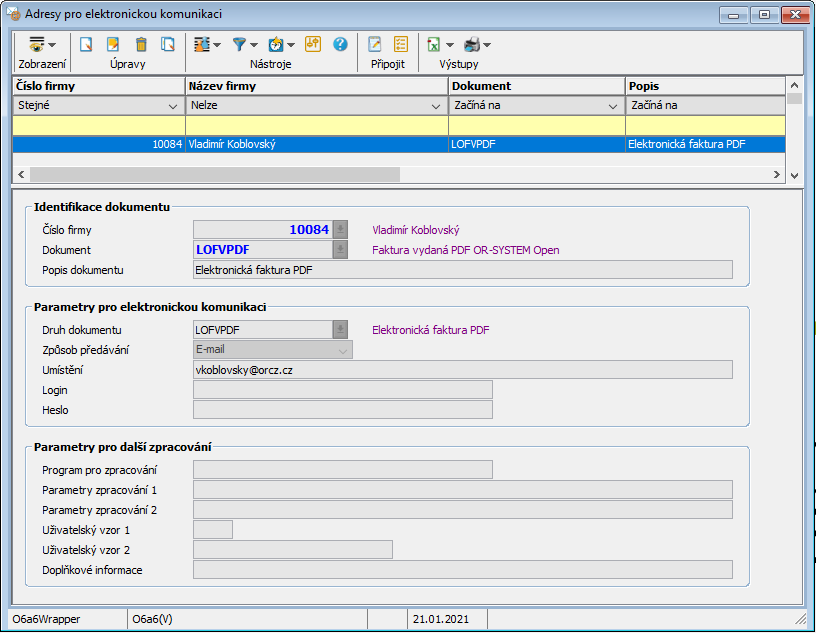The image size is (816, 633).
Task: Click the copy record icon
Action: pos(168,45)
